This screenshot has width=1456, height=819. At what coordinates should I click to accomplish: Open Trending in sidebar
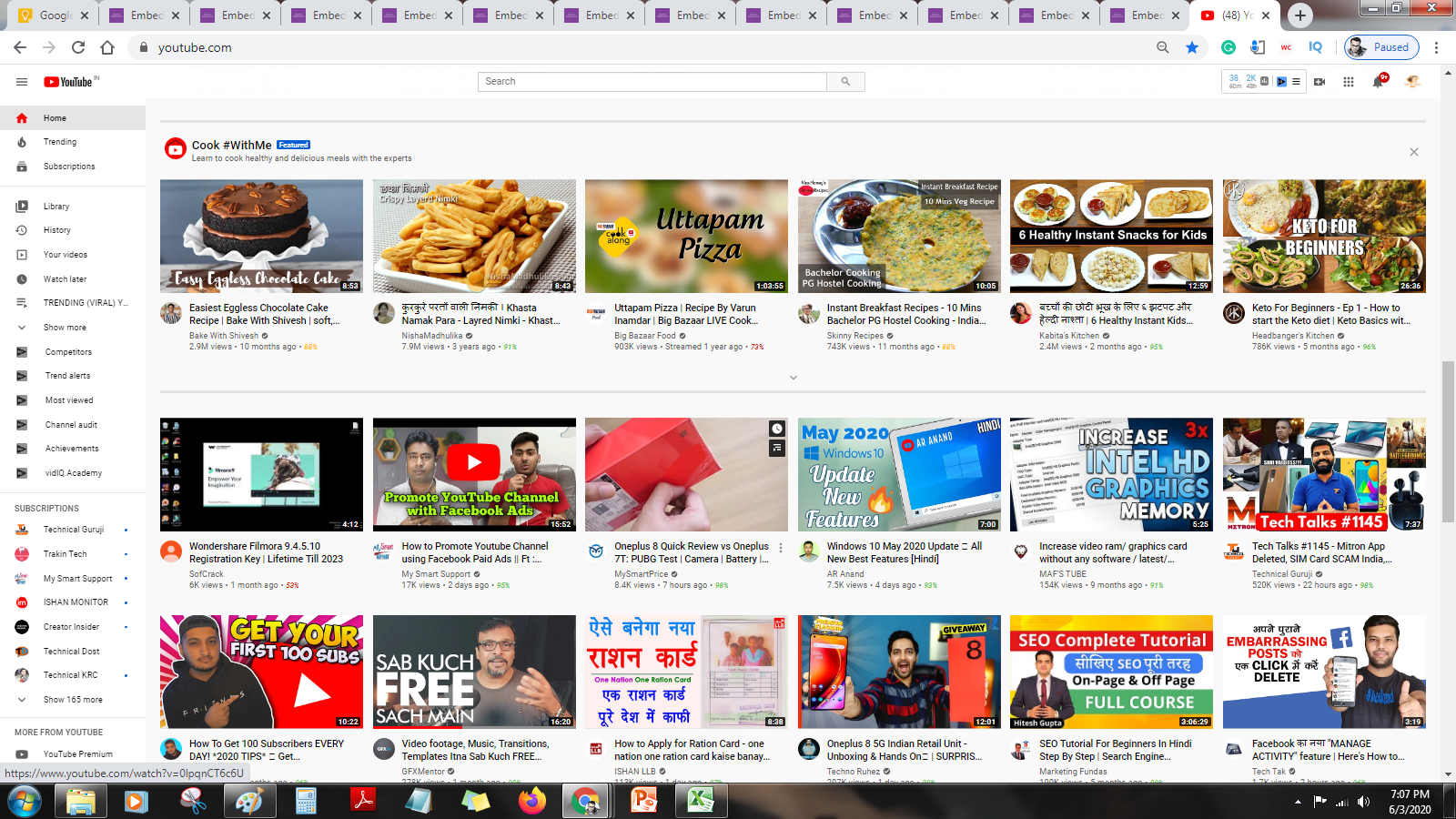[x=73, y=142]
